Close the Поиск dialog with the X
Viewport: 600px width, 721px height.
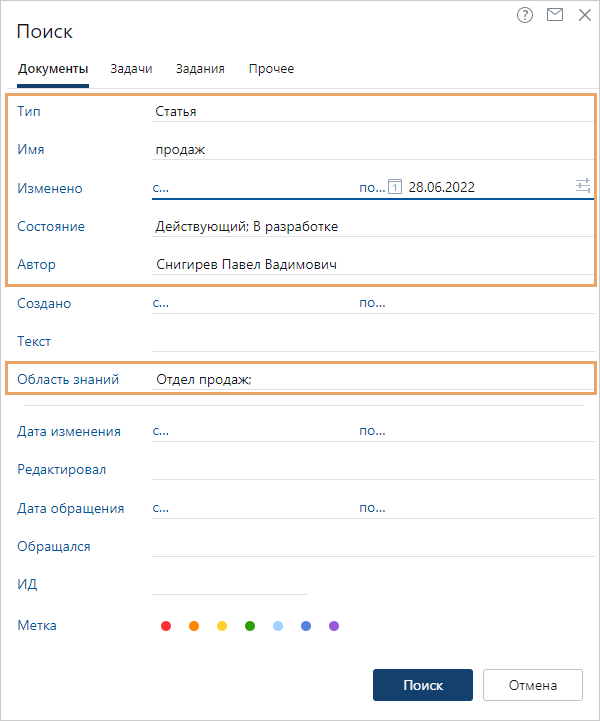(x=584, y=15)
